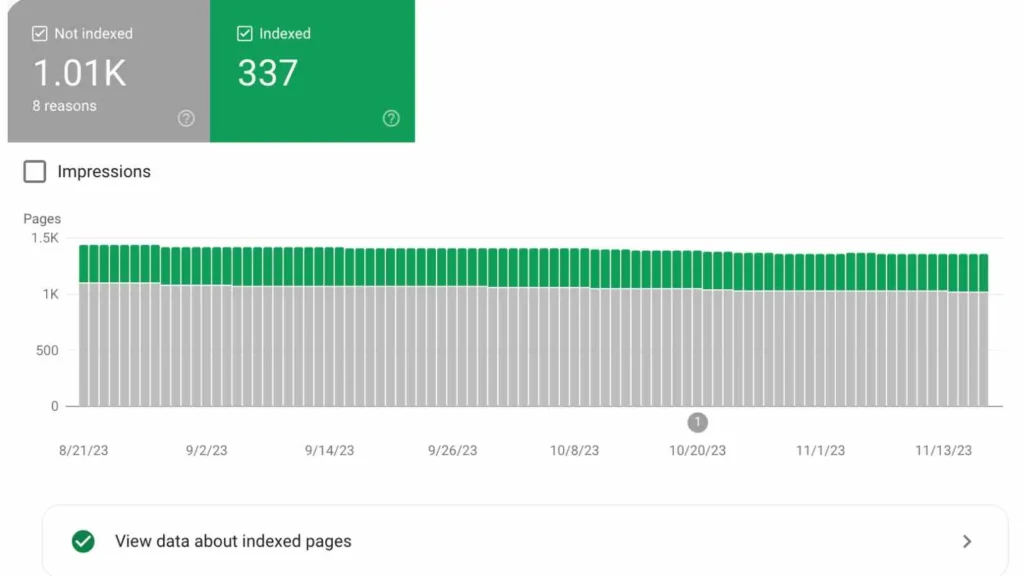Click the annotation marker numbered 1
Screen dimensions: 1024x576
click(x=698, y=422)
